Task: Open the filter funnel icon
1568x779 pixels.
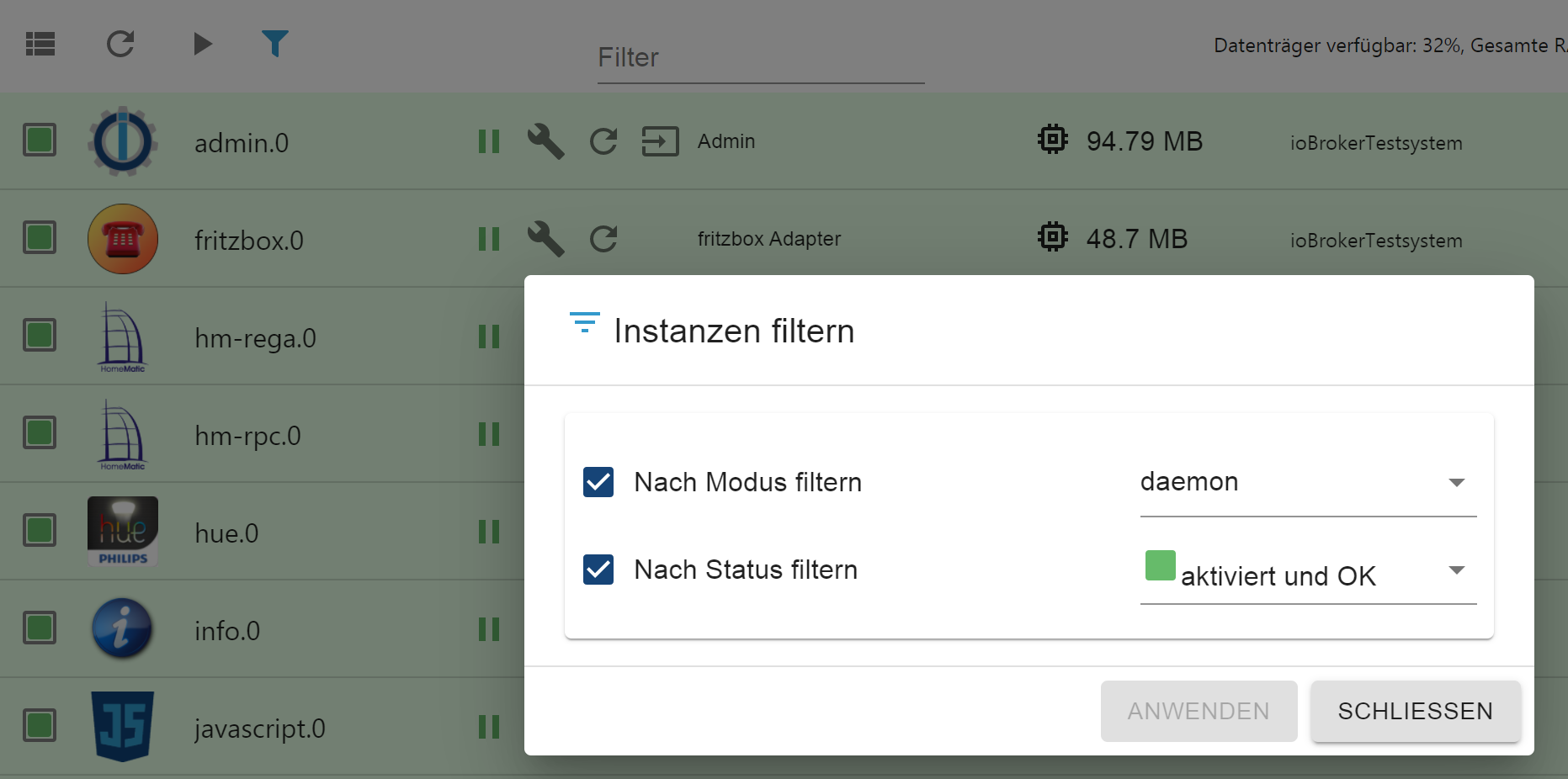Action: (274, 44)
